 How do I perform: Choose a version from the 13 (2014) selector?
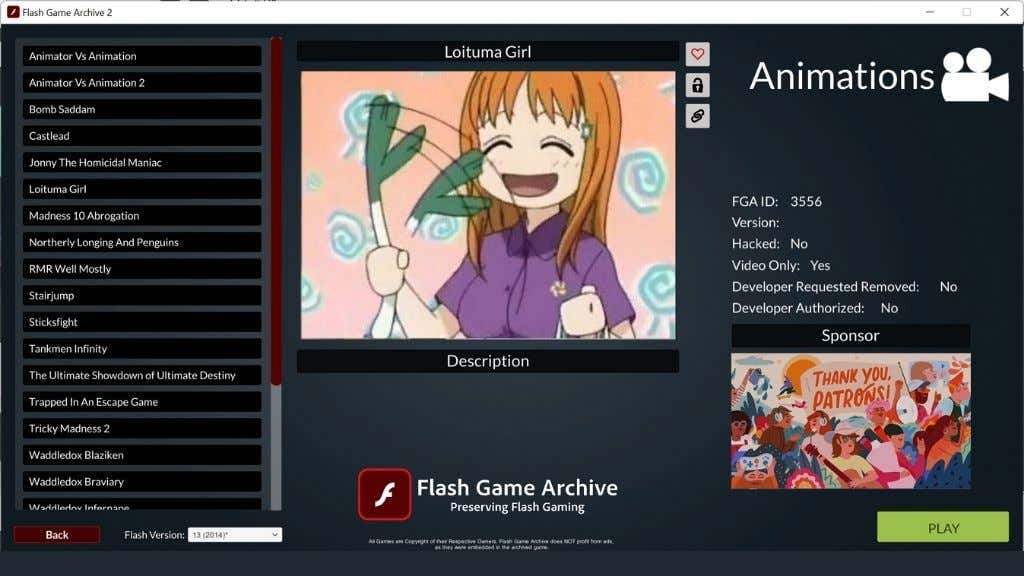coord(237,534)
